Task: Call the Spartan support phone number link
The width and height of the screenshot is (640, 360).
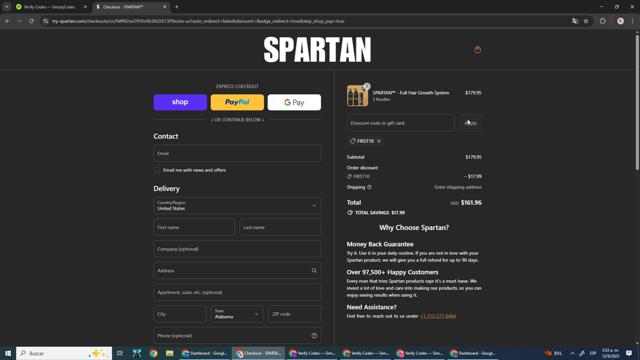Action: coord(438,316)
